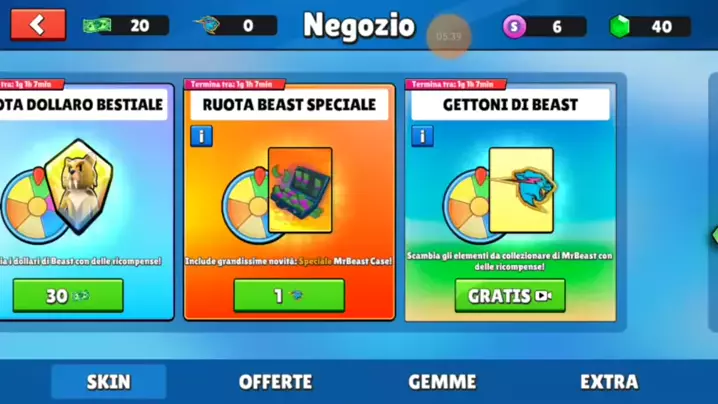718x404 pixels.
Task: Go to the GEMME tab
Action: [442, 382]
